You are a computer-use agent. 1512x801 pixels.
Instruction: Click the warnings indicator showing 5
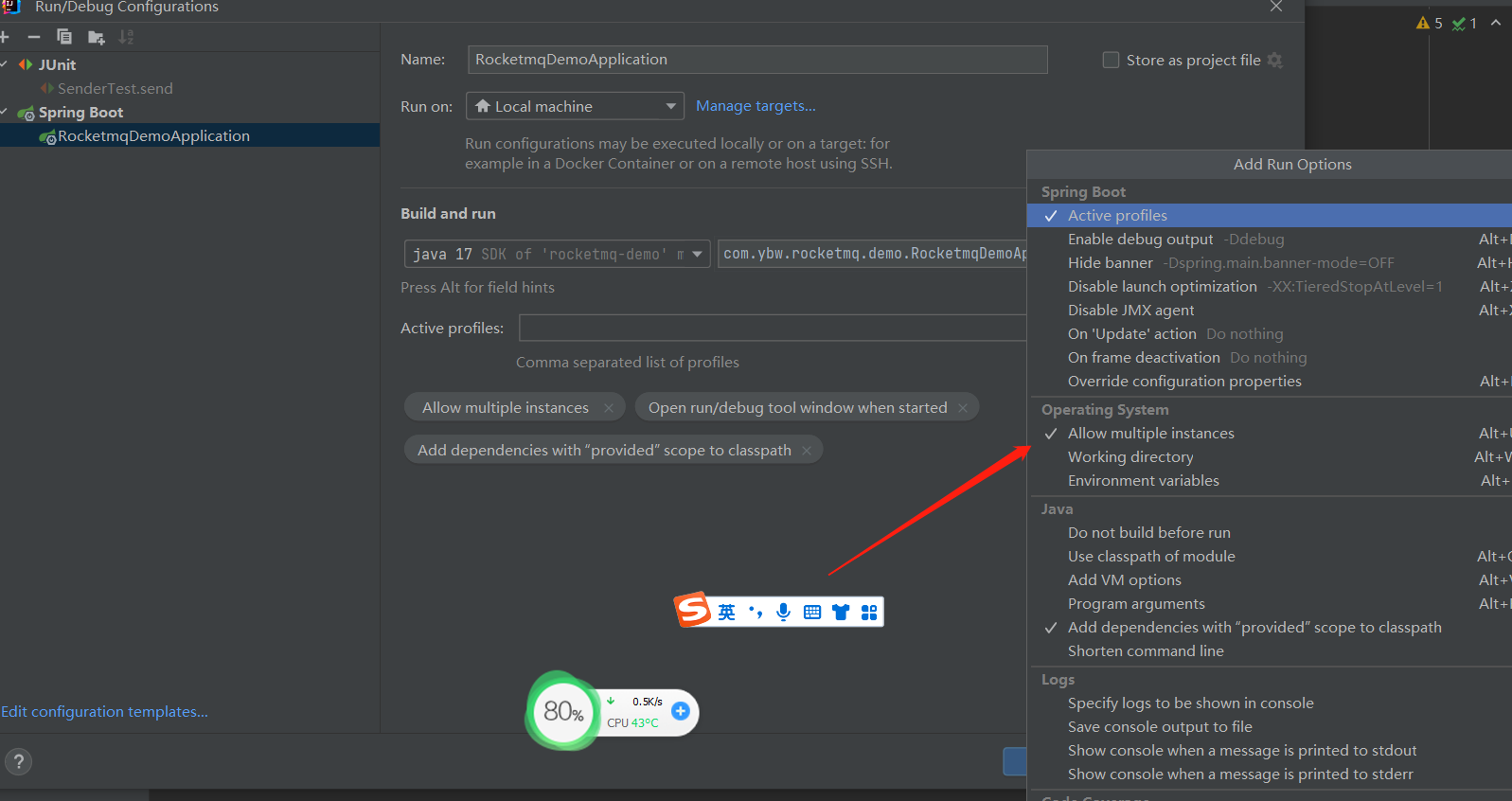[x=1430, y=23]
